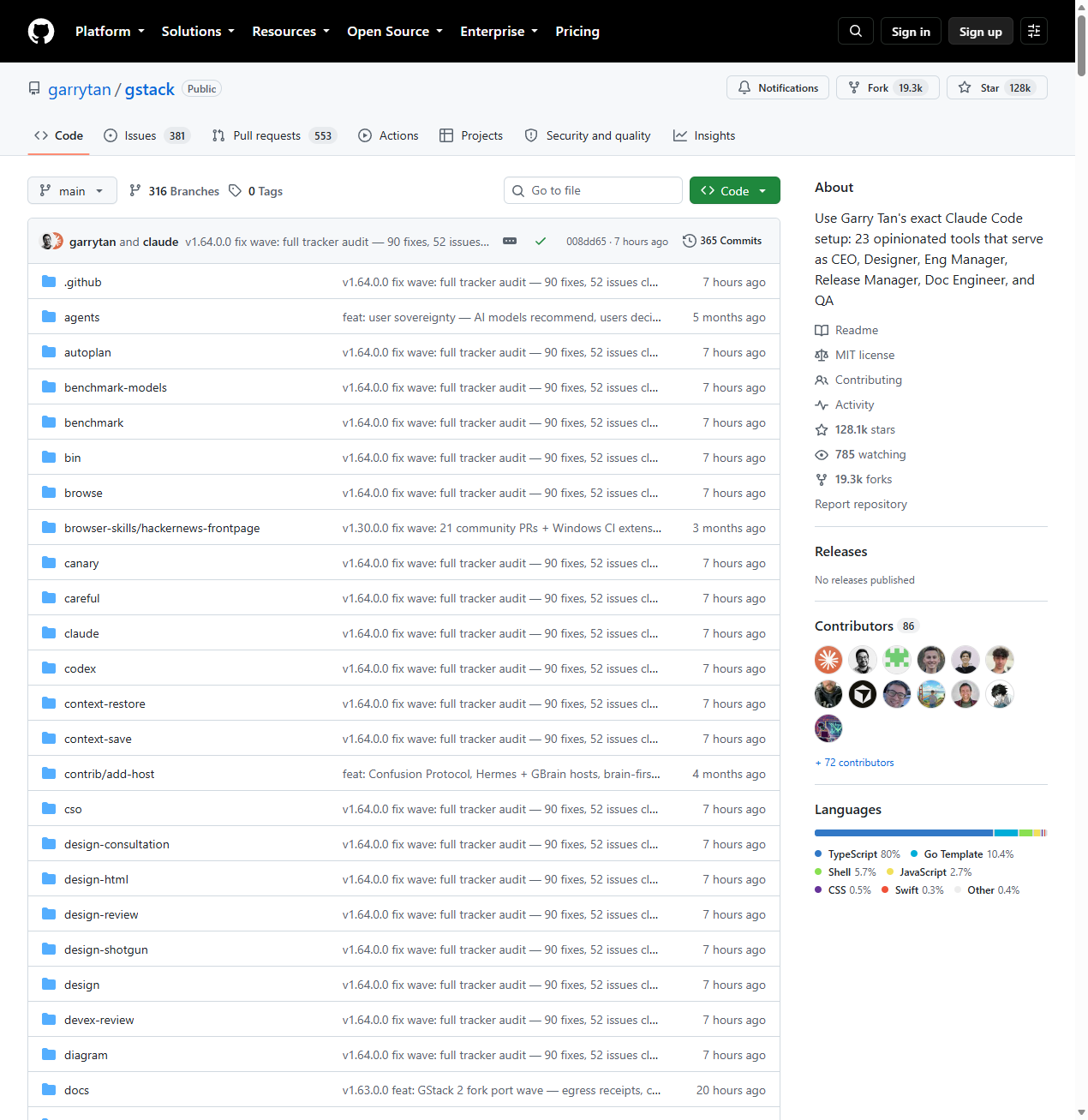The image size is (1088, 1120).
Task: Click the 0 Tags tag icon
Action: click(x=235, y=191)
